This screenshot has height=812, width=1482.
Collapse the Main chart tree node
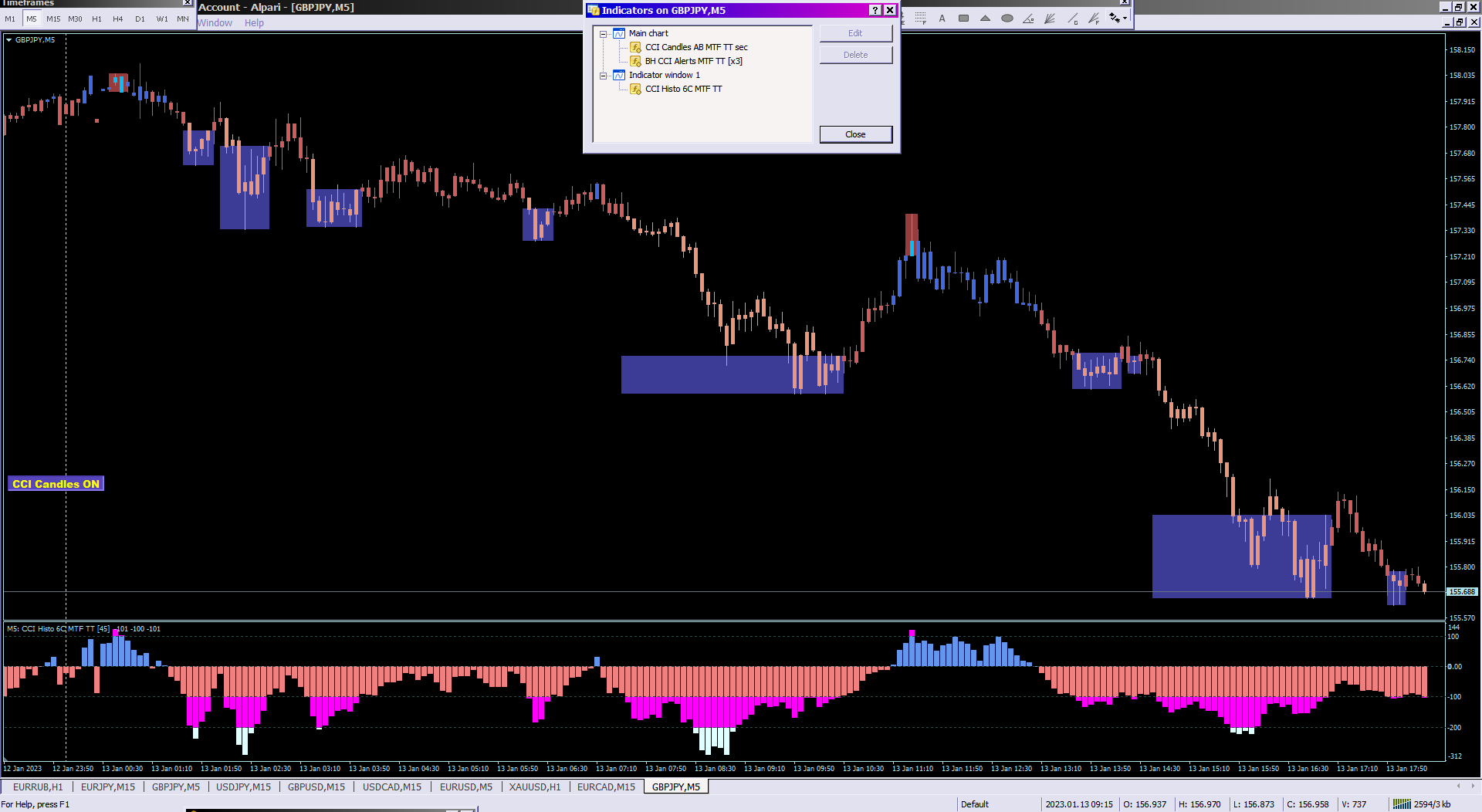(x=604, y=34)
